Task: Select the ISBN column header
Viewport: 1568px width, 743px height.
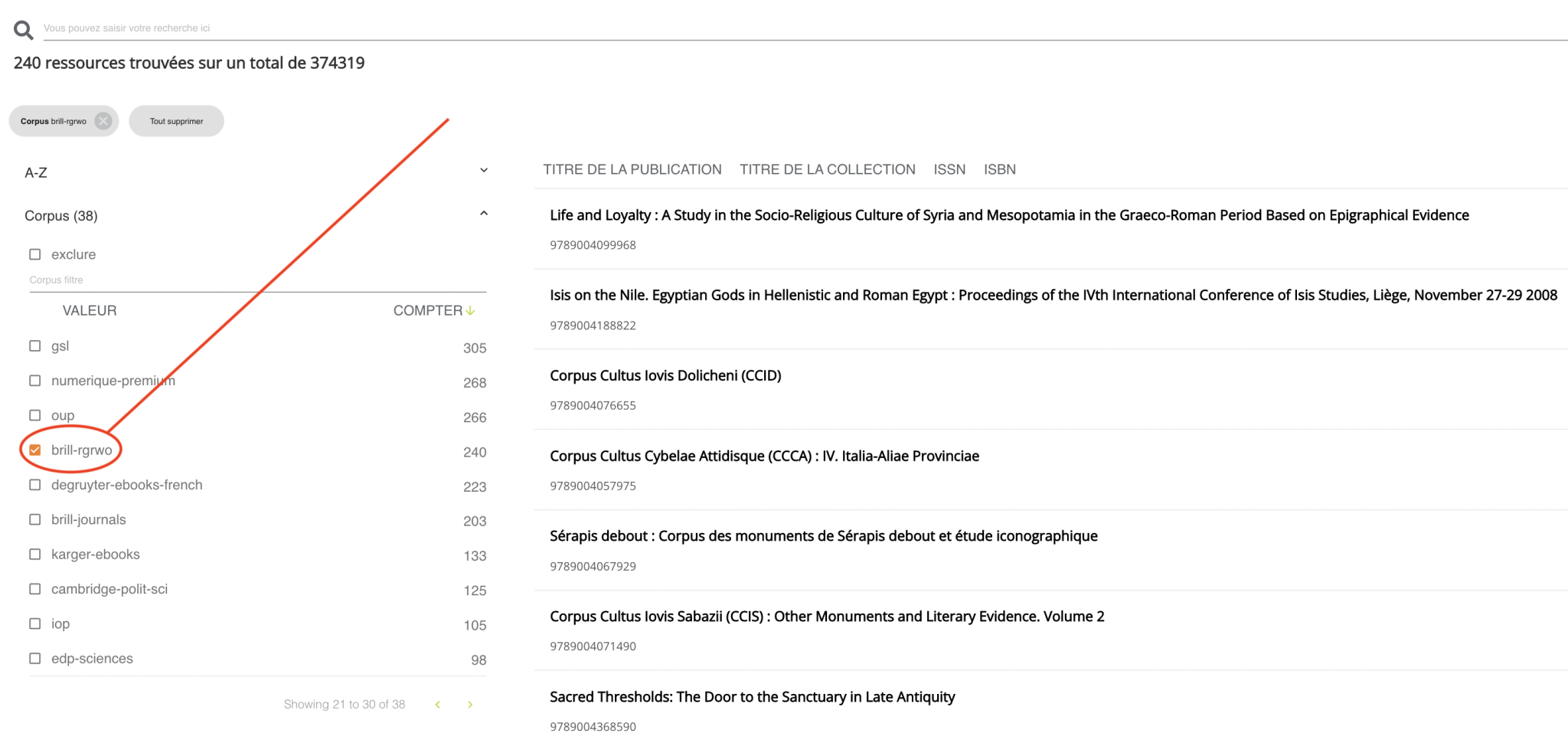Action: pyautogui.click(x=1000, y=169)
